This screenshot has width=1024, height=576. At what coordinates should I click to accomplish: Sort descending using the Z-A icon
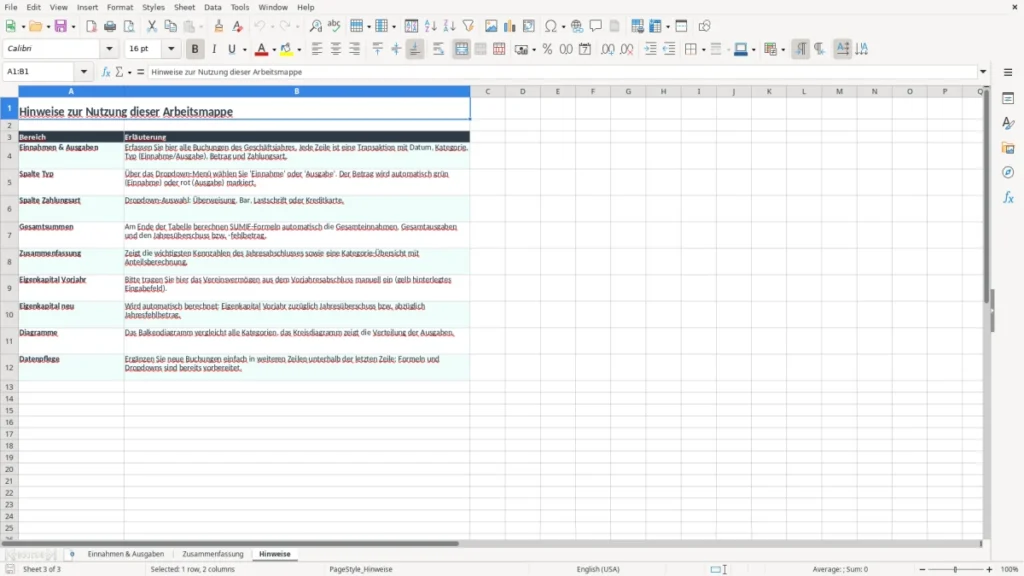(x=449, y=26)
